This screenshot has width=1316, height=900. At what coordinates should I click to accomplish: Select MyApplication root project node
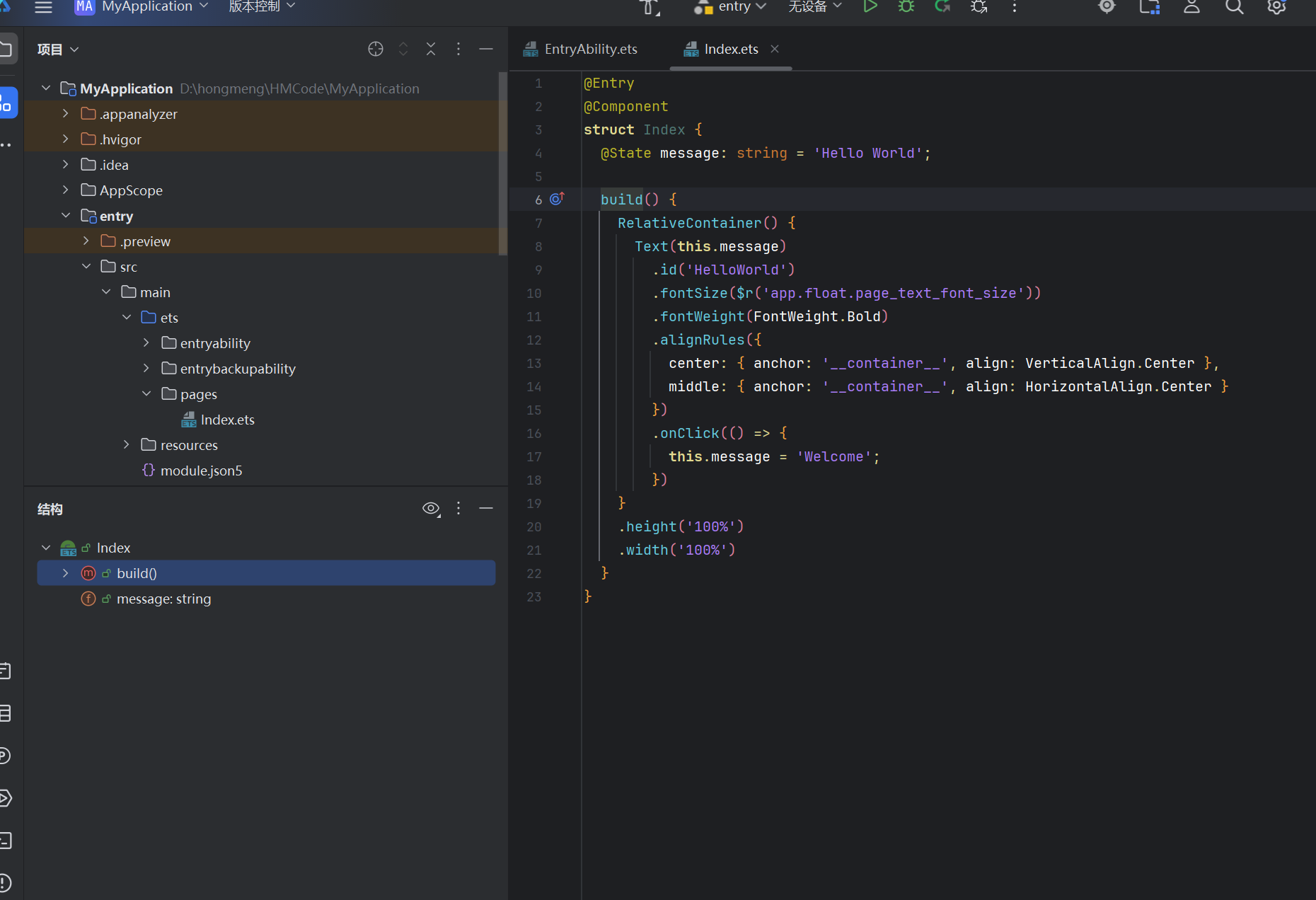coord(126,88)
